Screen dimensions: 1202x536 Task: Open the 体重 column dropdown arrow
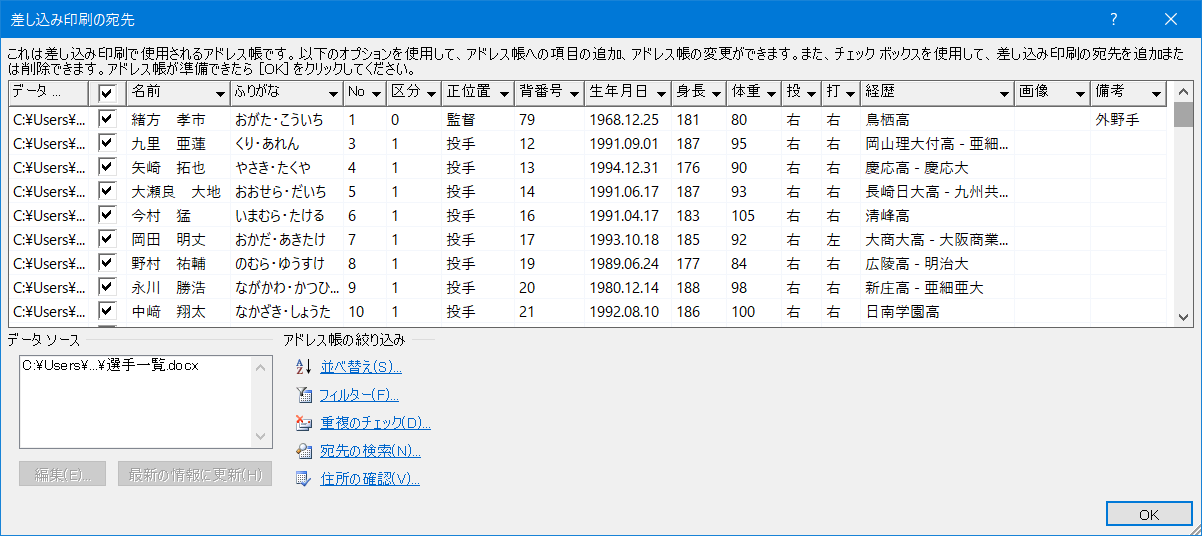tap(772, 93)
